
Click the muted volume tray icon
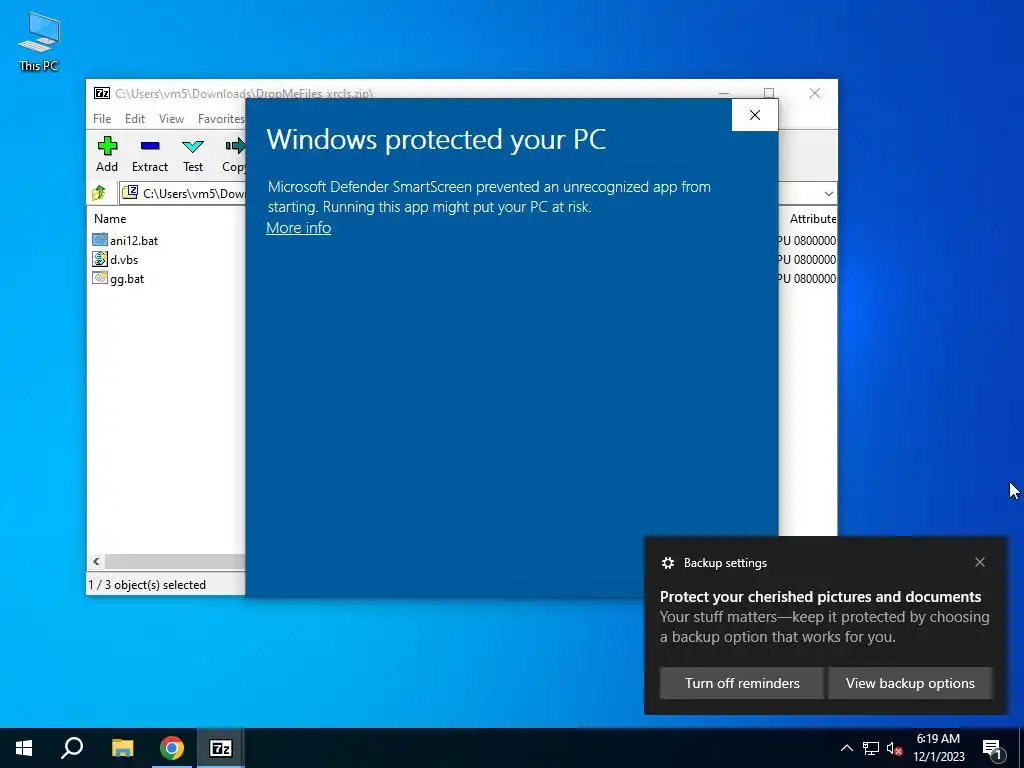click(x=895, y=748)
